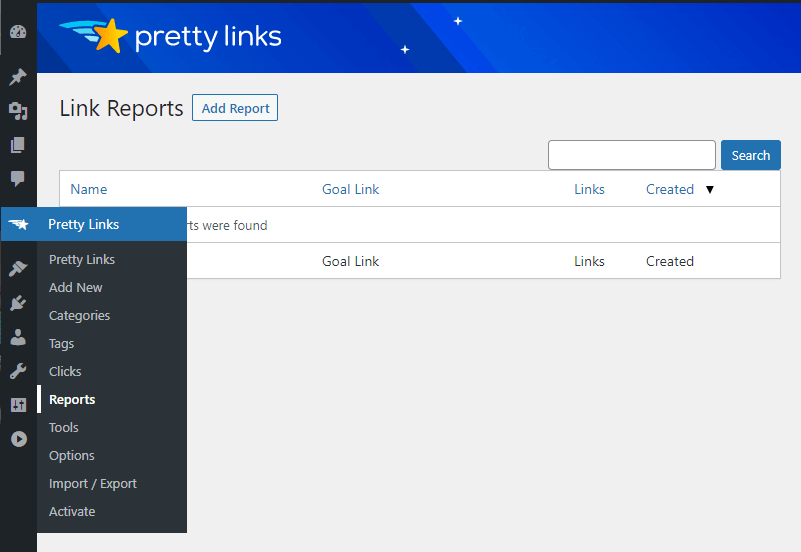The height and width of the screenshot is (552, 801).
Task: Select Reports in the Pretty Links submenu
Action: [x=72, y=399]
